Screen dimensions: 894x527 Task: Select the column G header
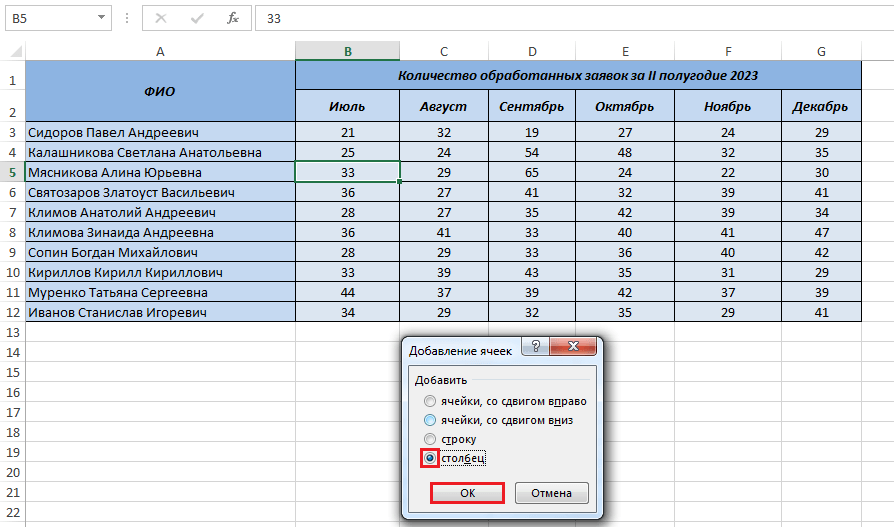tap(821, 51)
